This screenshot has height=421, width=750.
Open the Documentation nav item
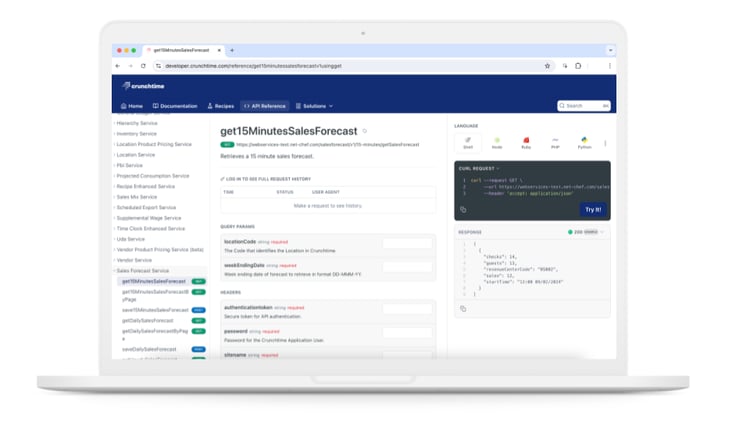coord(175,106)
